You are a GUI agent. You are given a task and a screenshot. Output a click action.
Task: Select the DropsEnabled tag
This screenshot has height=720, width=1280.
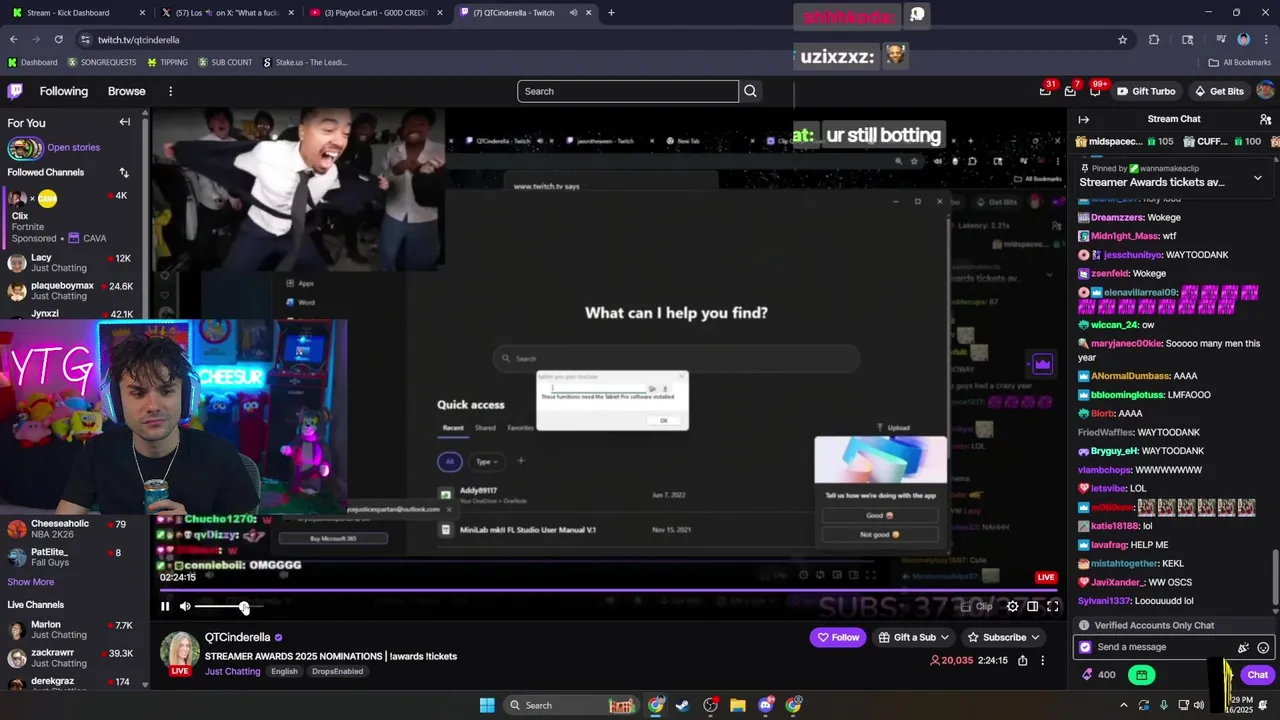[337, 671]
